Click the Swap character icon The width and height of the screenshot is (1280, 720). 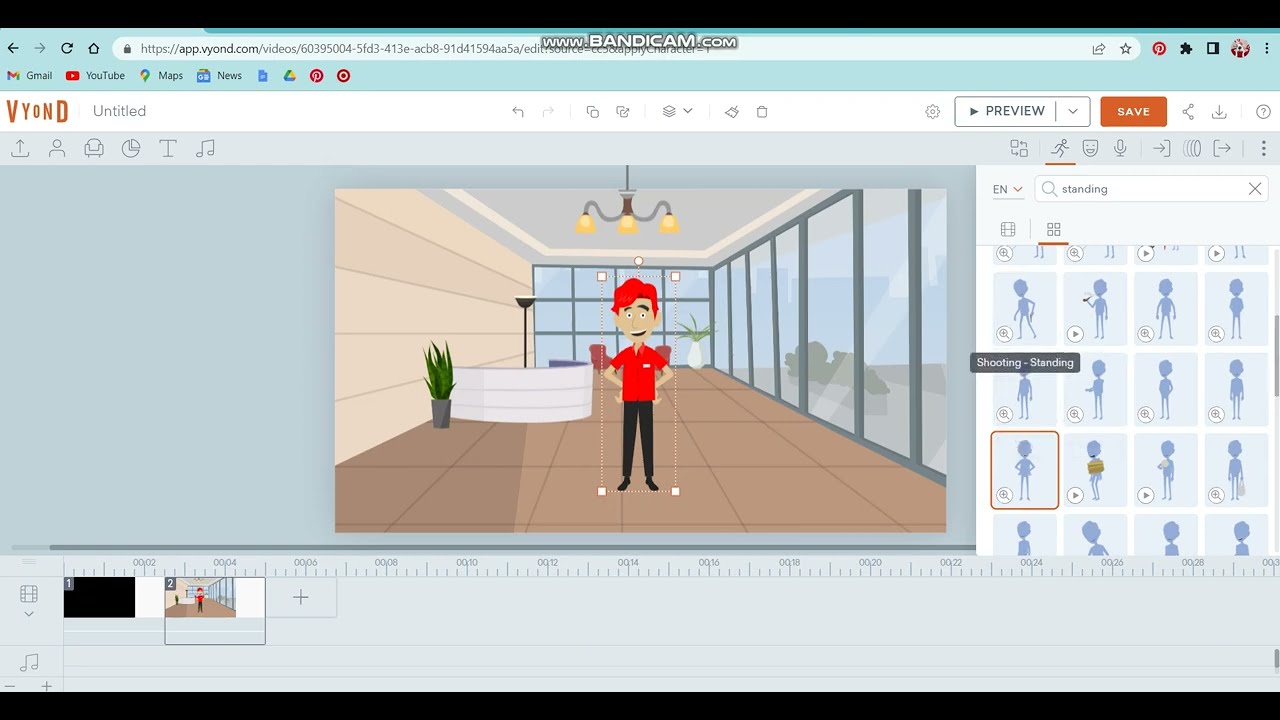(1019, 149)
